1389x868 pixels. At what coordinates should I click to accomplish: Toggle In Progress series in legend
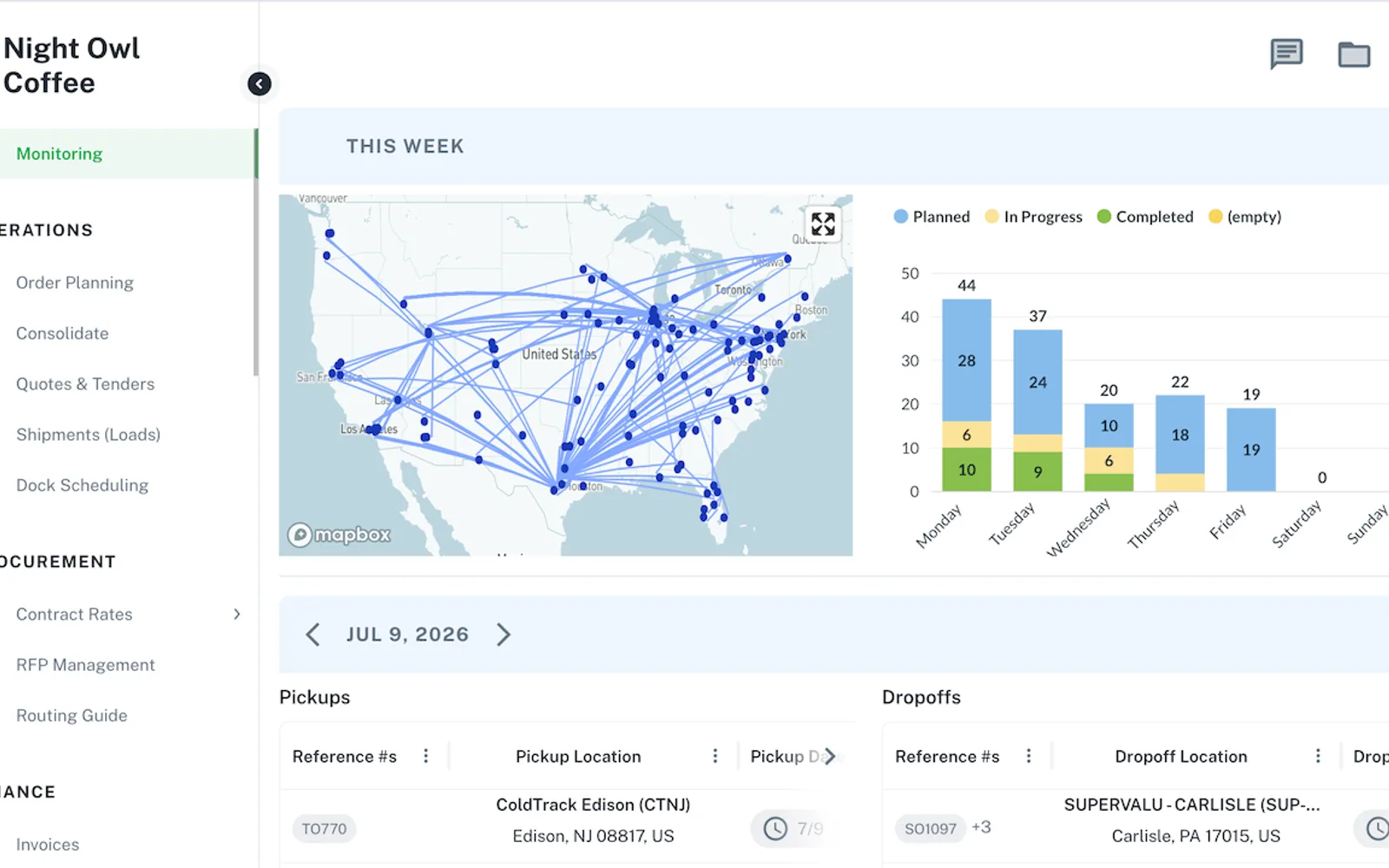coord(1033,216)
